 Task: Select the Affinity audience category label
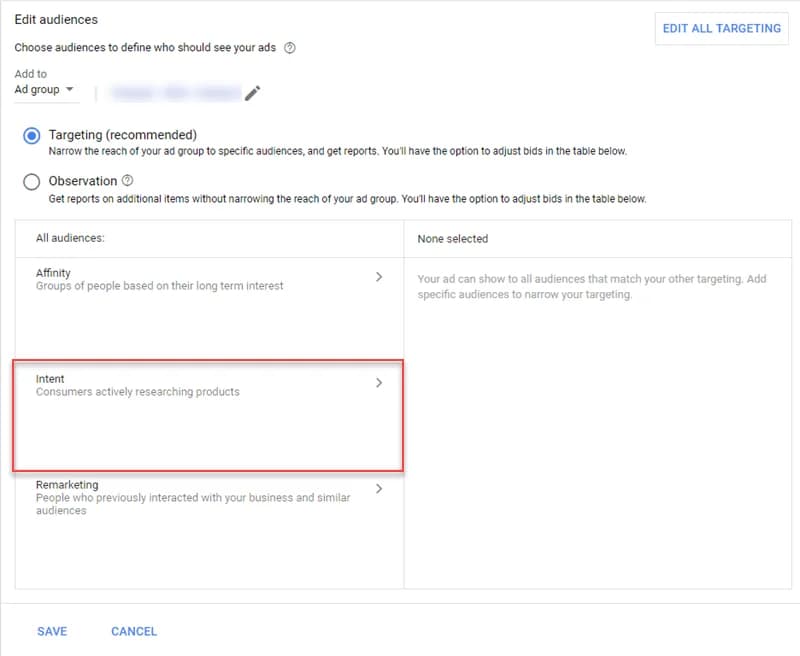point(53,273)
